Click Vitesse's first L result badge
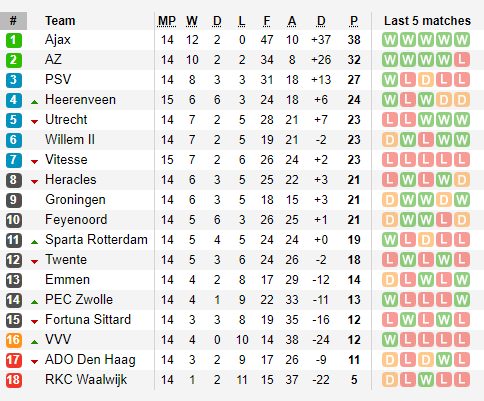Image resolution: width=484 pixels, height=401 pixels. [390, 160]
